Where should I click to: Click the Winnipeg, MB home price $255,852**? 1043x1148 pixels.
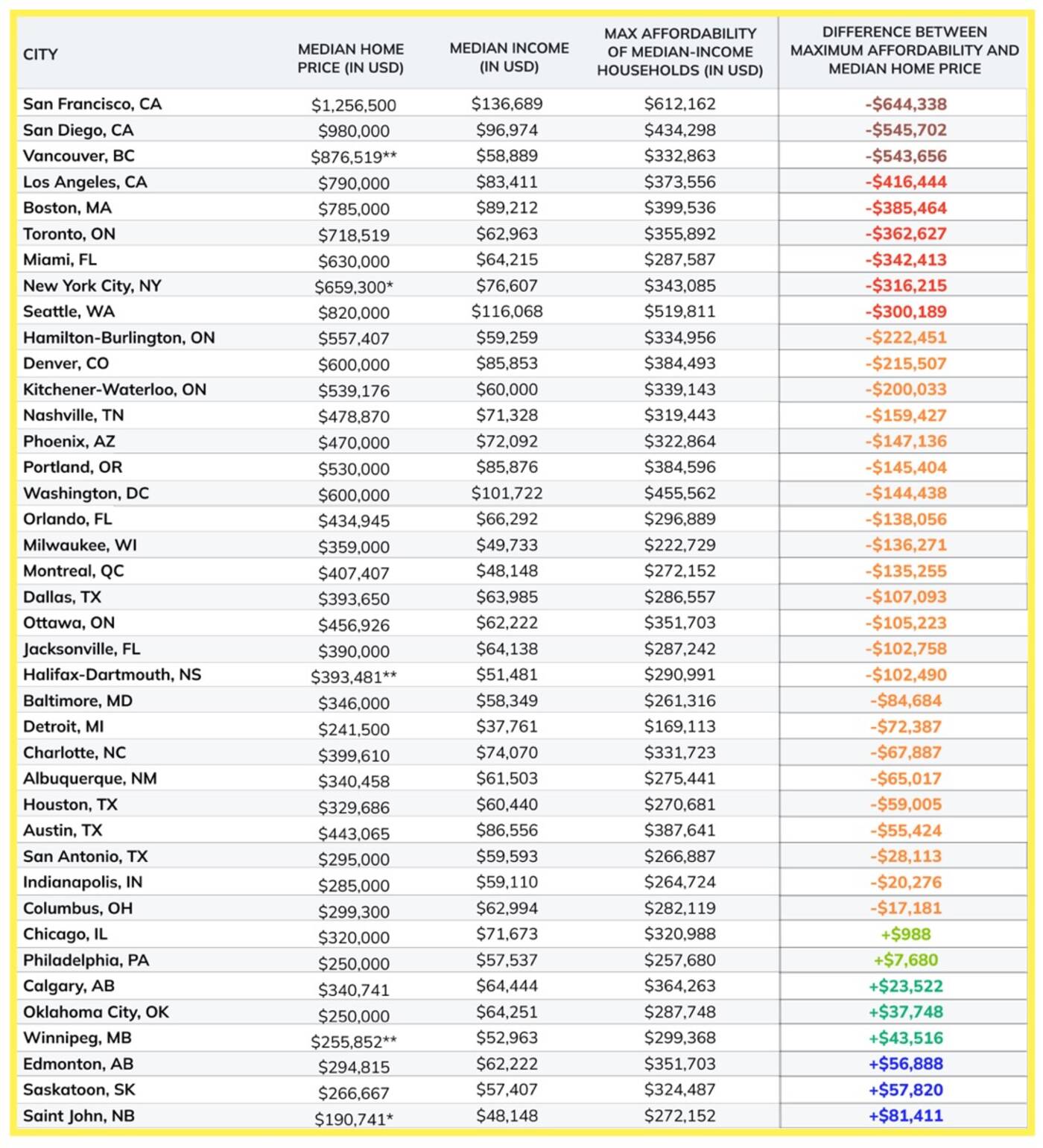point(353,1040)
